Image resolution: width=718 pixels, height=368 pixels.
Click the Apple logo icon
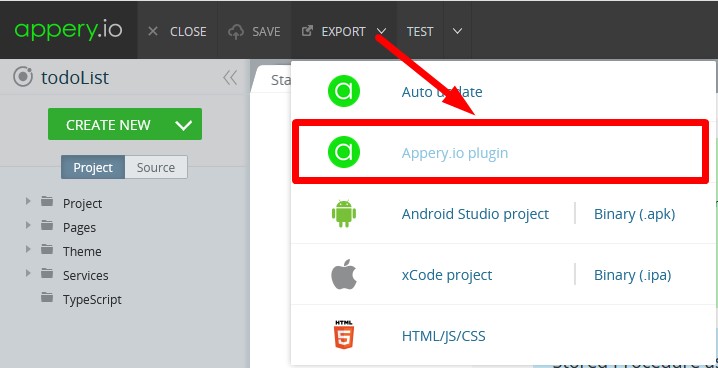pos(344,274)
